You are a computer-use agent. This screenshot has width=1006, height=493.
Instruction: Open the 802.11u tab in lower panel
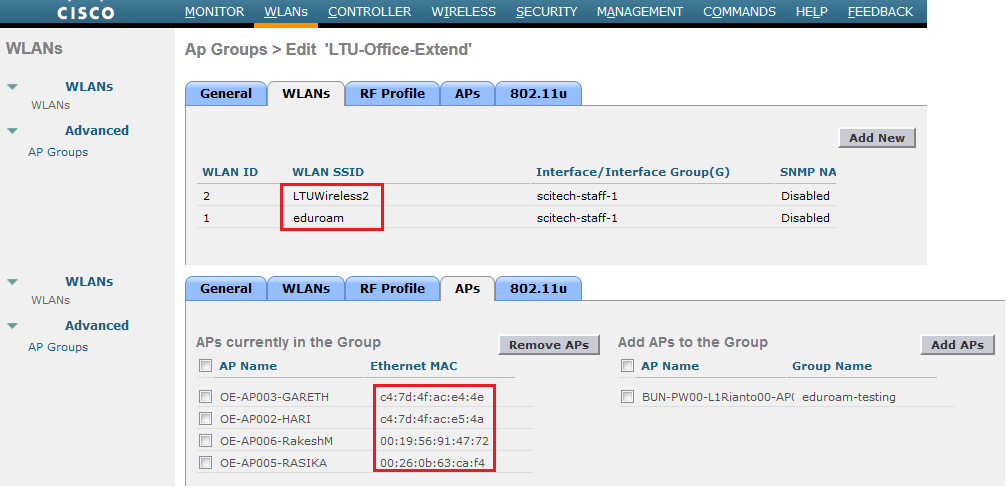pyautogui.click(x=538, y=289)
